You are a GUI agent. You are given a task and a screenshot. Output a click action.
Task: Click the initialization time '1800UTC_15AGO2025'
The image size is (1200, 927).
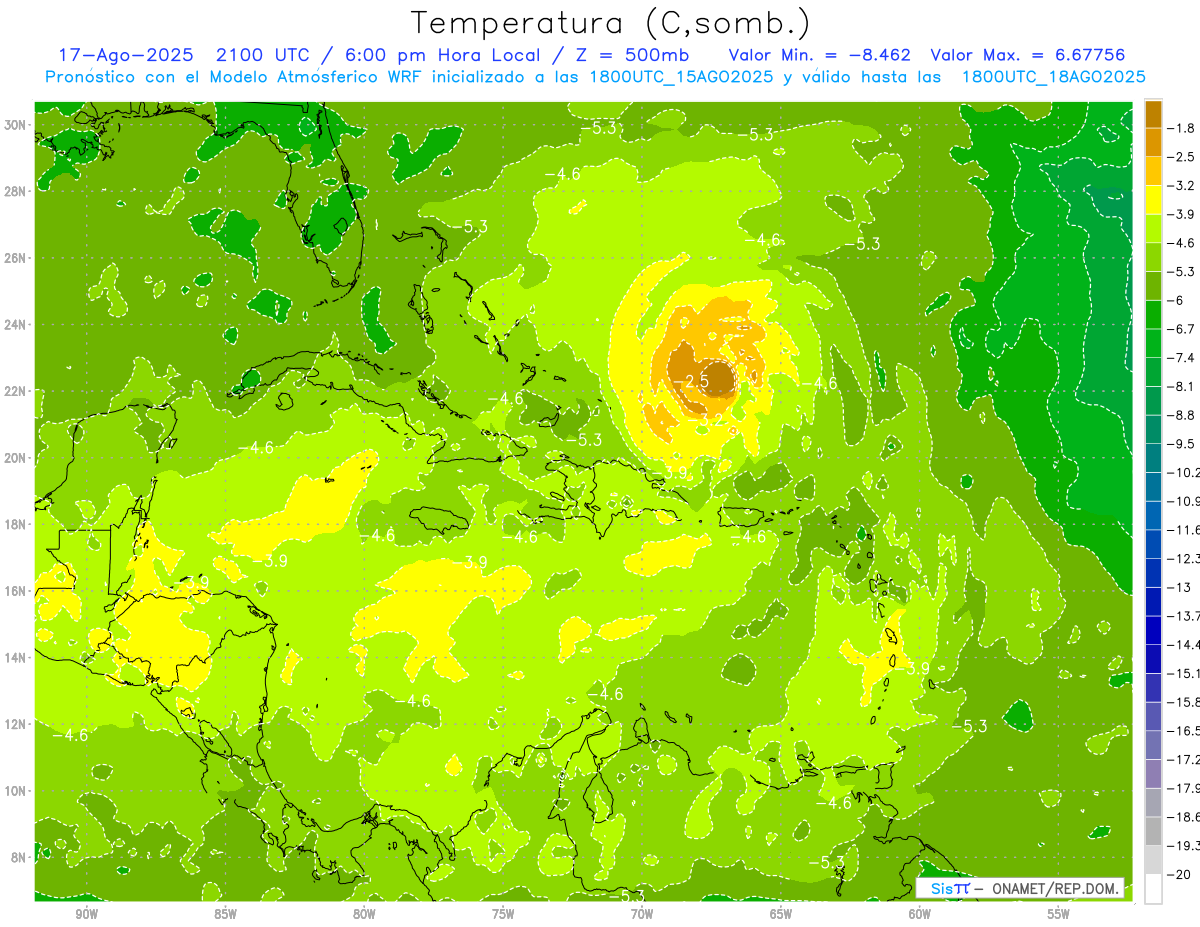click(682, 77)
